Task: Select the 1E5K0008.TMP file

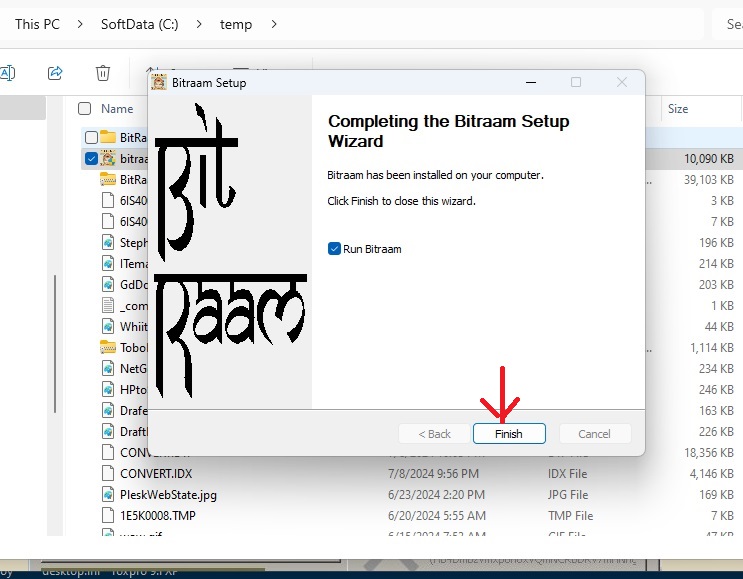Action: point(158,516)
